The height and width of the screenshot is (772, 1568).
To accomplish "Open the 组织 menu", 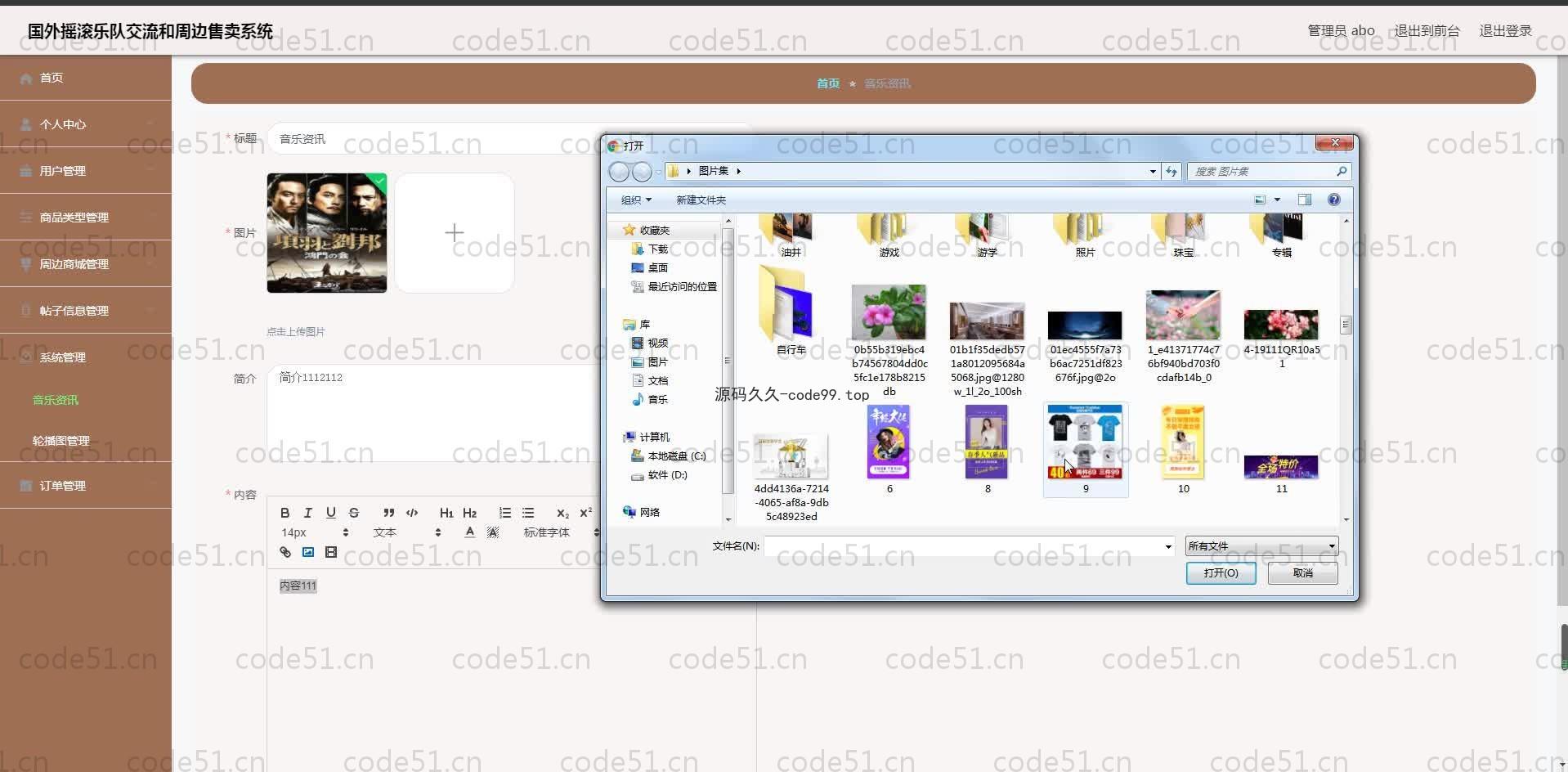I will tap(636, 200).
